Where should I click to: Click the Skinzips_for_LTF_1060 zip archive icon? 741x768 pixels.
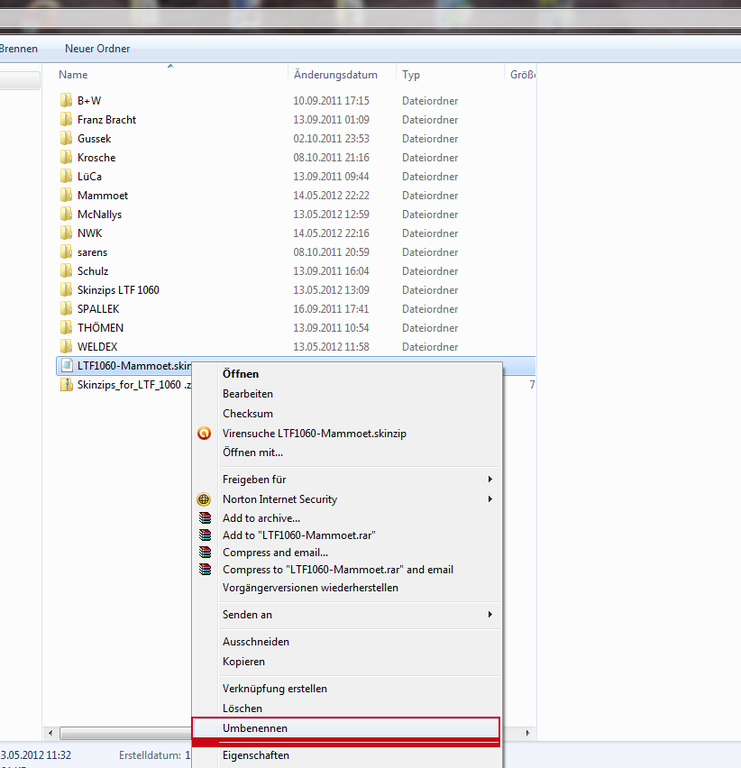pyautogui.click(x=66, y=385)
